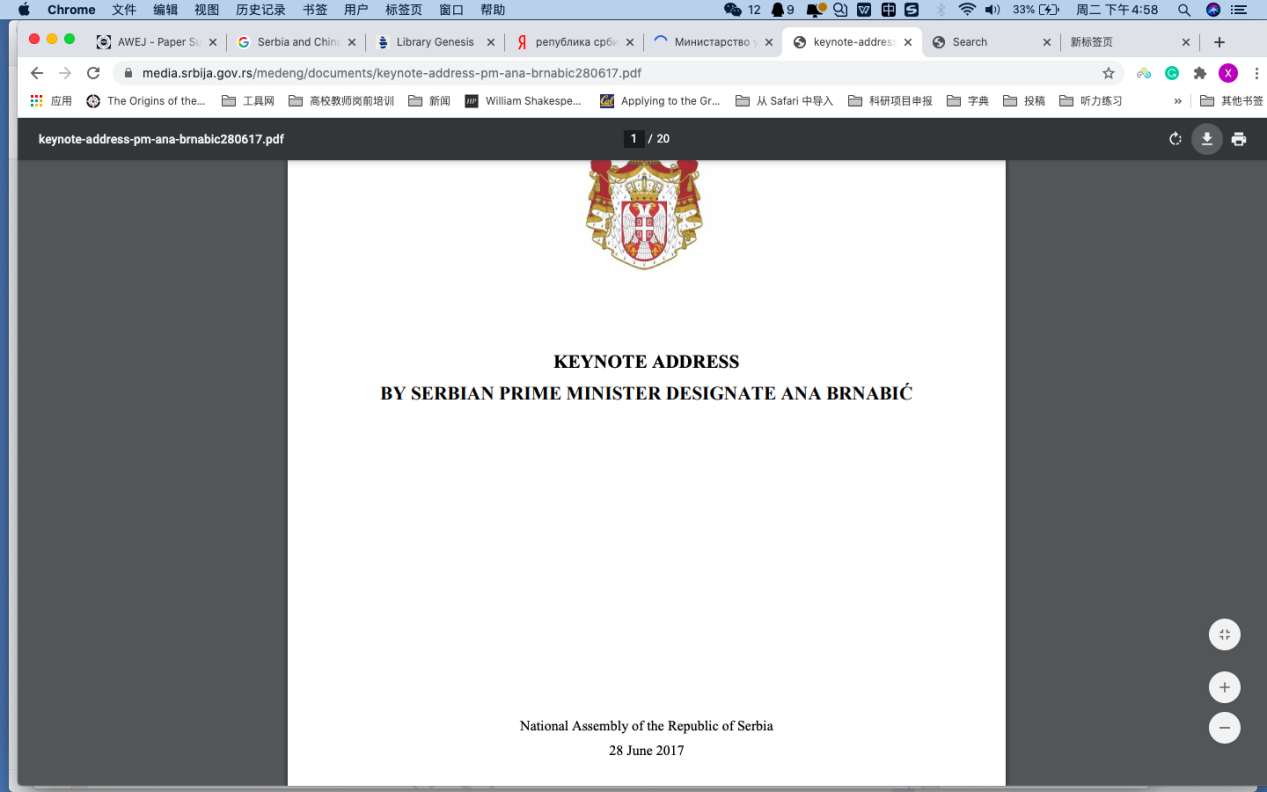
Task: Open Wi-Fi status menu
Action: [966, 9]
